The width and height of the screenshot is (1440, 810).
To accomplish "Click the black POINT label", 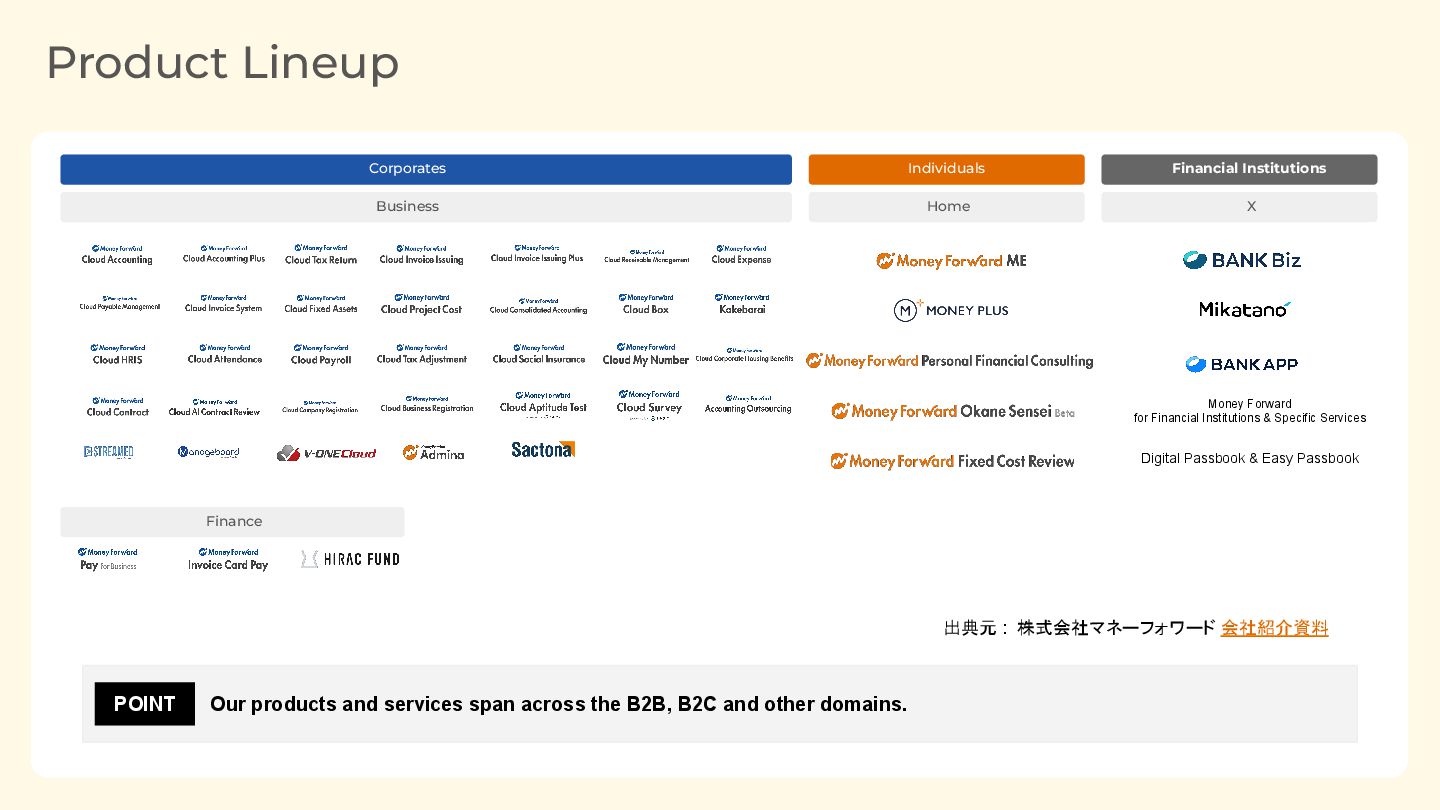I will pos(144,704).
